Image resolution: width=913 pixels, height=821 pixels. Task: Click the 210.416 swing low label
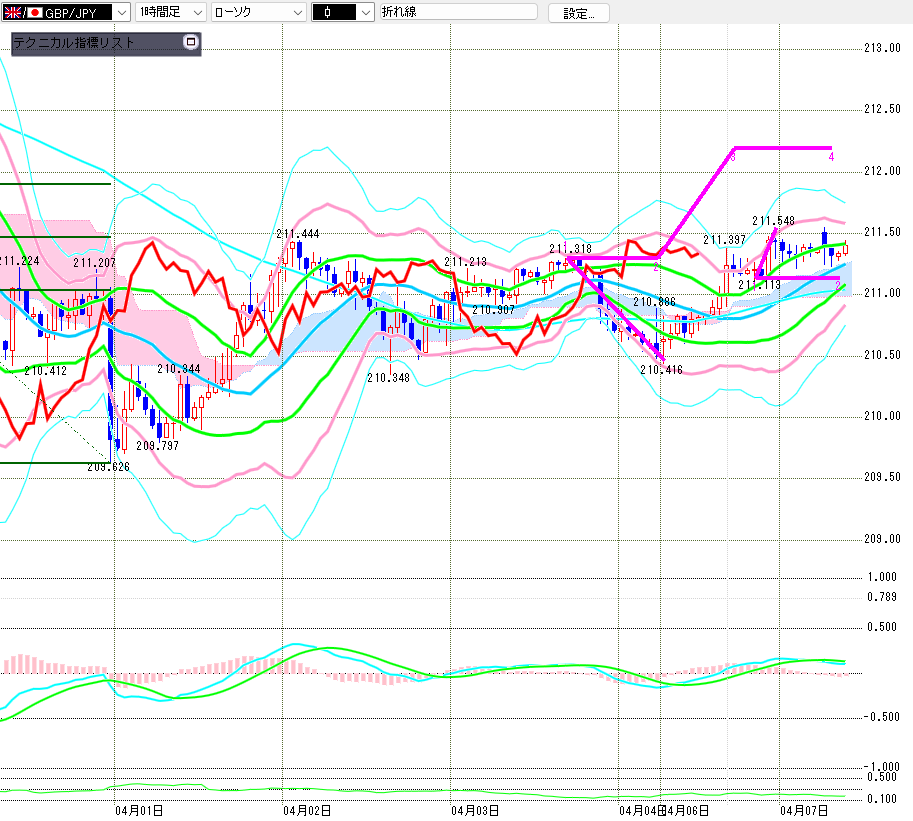[x=660, y=370]
